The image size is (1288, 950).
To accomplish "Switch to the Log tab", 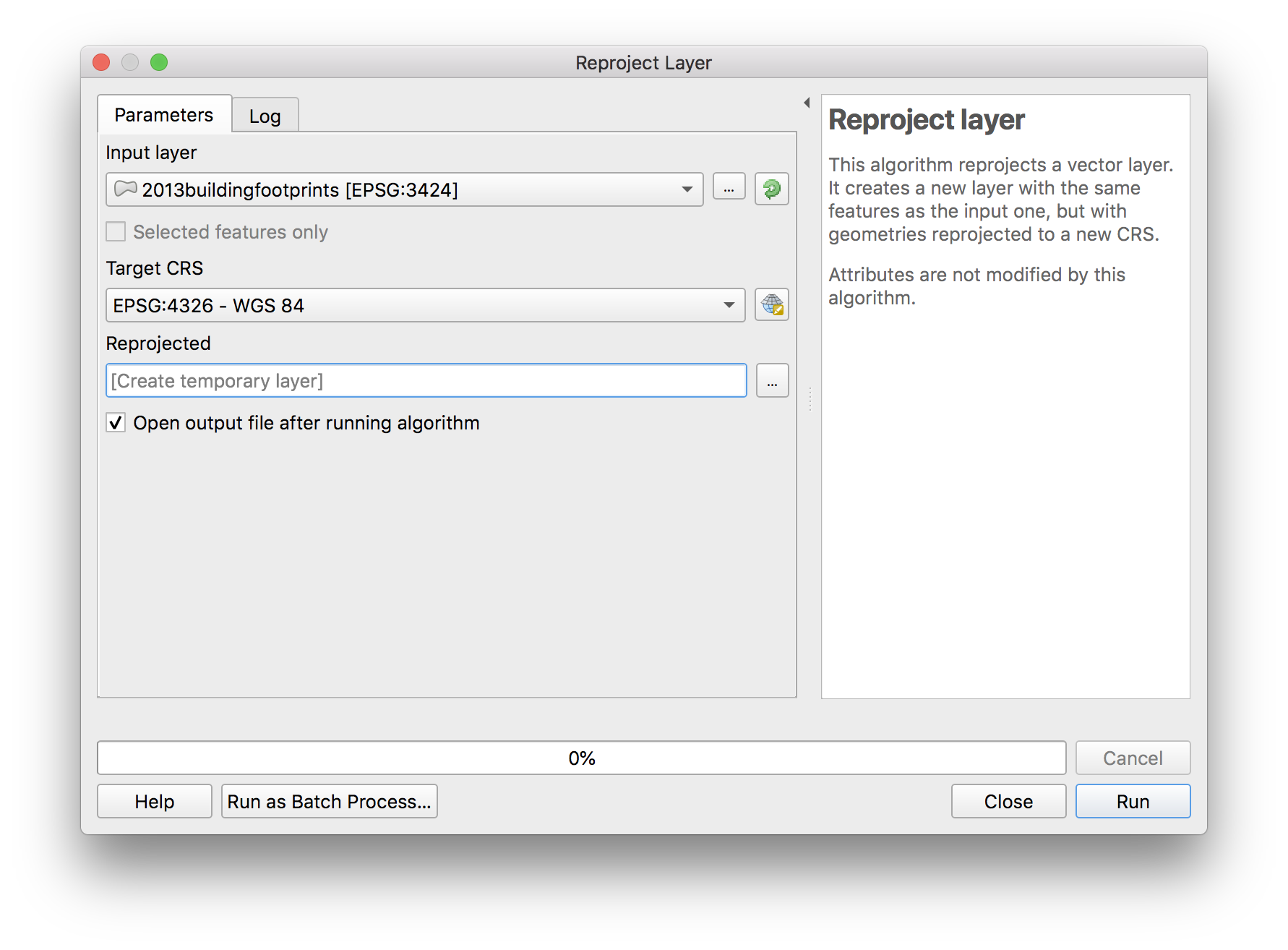I will click(x=265, y=116).
